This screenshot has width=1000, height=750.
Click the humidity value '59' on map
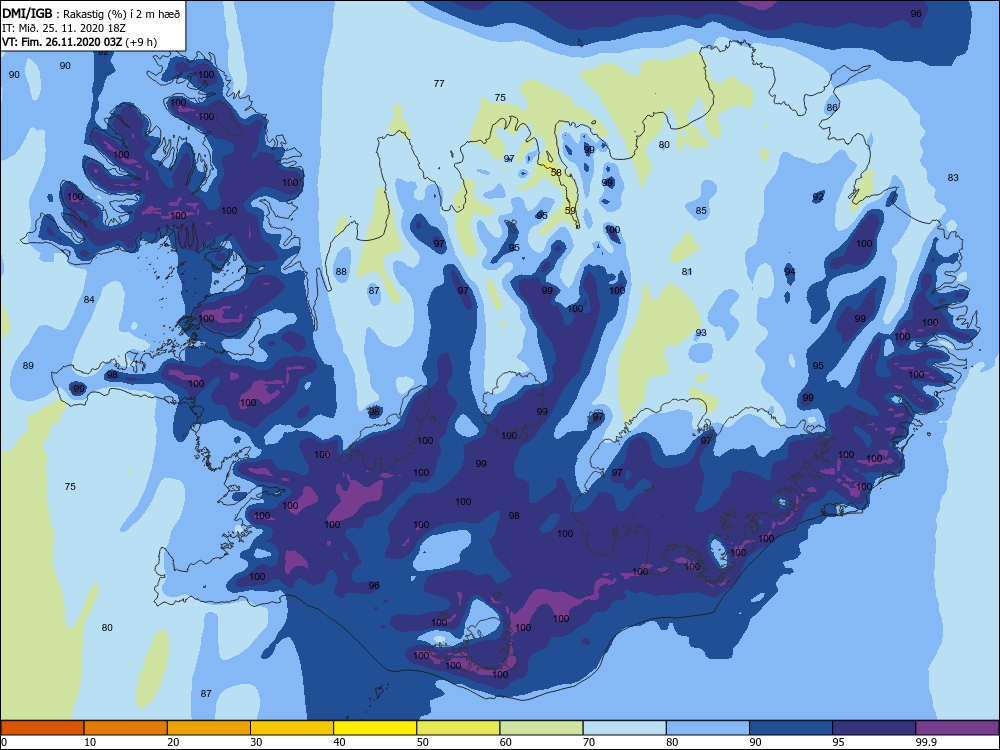coord(570,210)
